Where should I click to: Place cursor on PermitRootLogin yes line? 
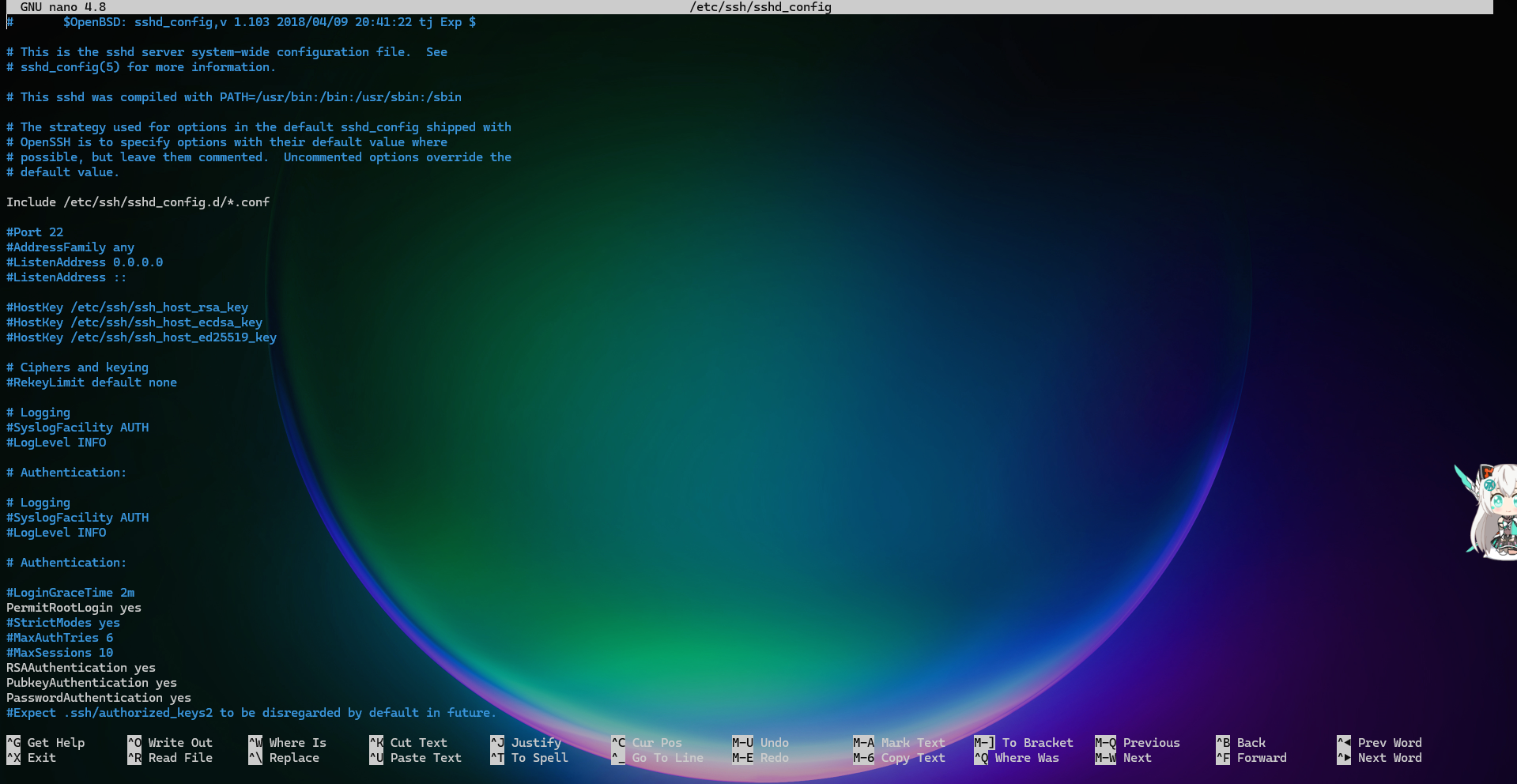74,608
